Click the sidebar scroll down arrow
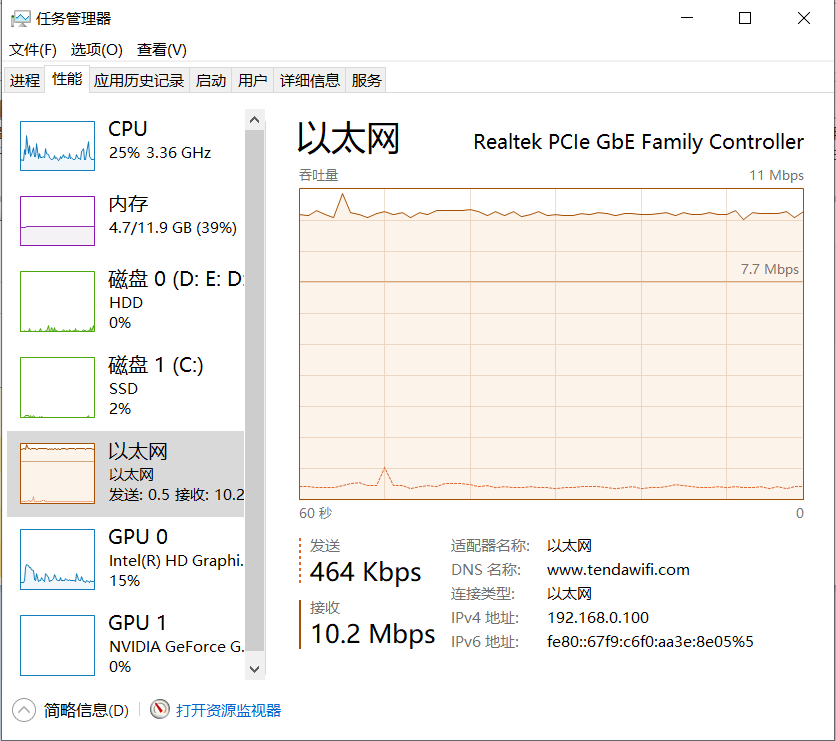Screen dimensions: 836x741 coord(254,668)
